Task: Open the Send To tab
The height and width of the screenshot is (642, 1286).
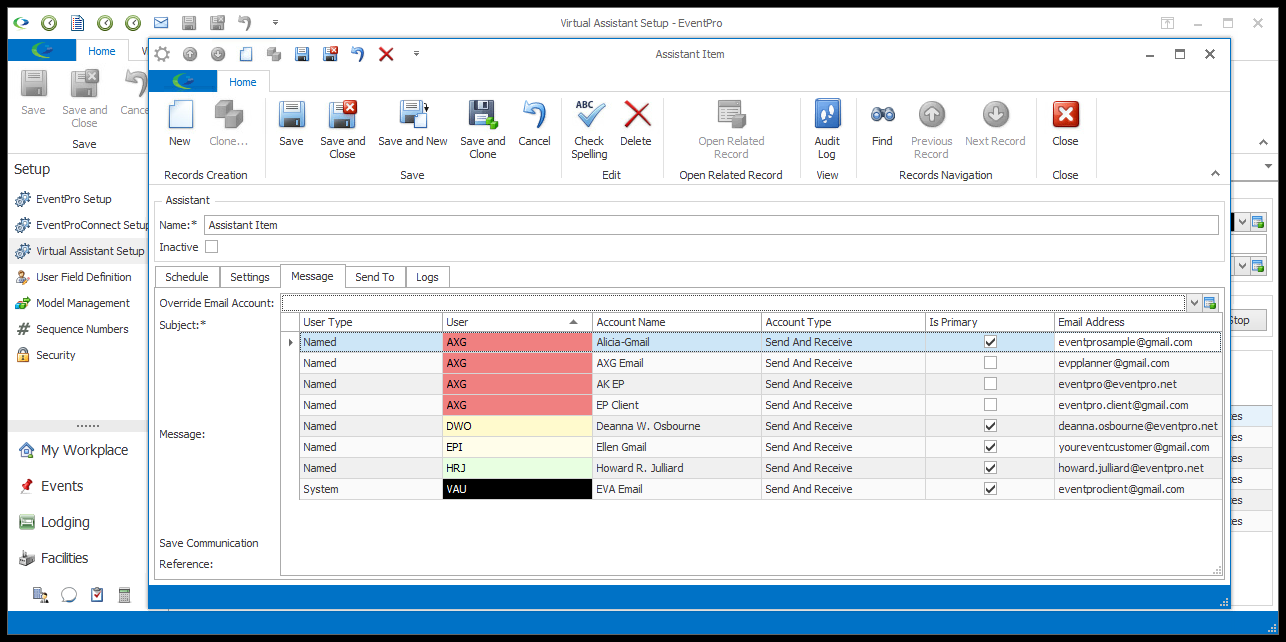Action: (375, 277)
